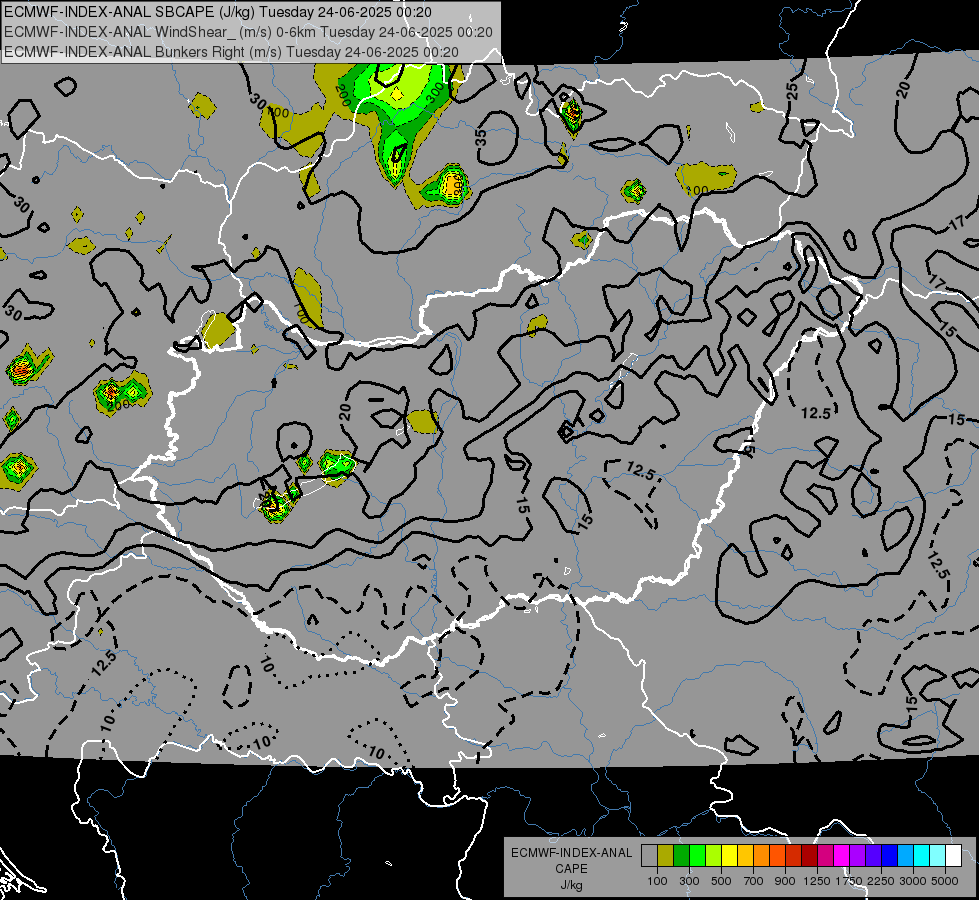Image resolution: width=979 pixels, height=900 pixels.
Task: Select the purple legend swatch
Action: coord(858,856)
